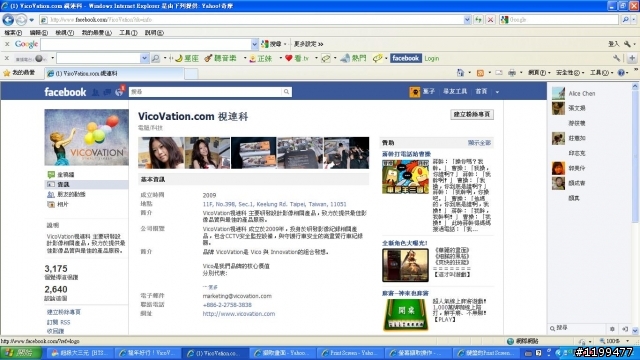Click the IE home icon in command bar
Image resolution: width=640 pixels, height=360 pixels.
[x=460, y=73]
